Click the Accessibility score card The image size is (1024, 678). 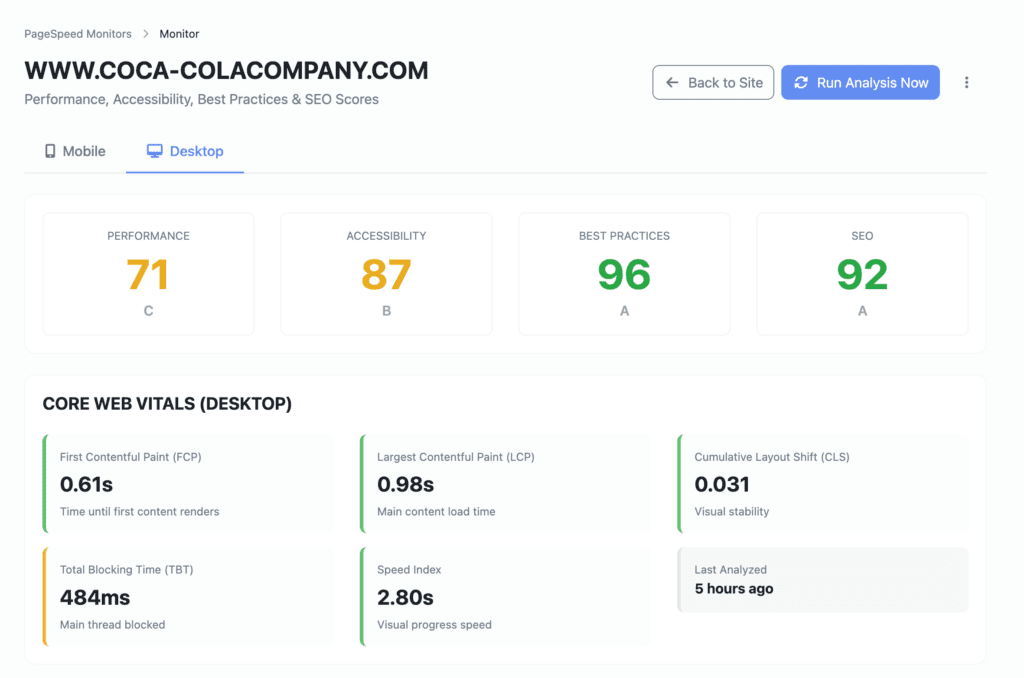pos(386,273)
